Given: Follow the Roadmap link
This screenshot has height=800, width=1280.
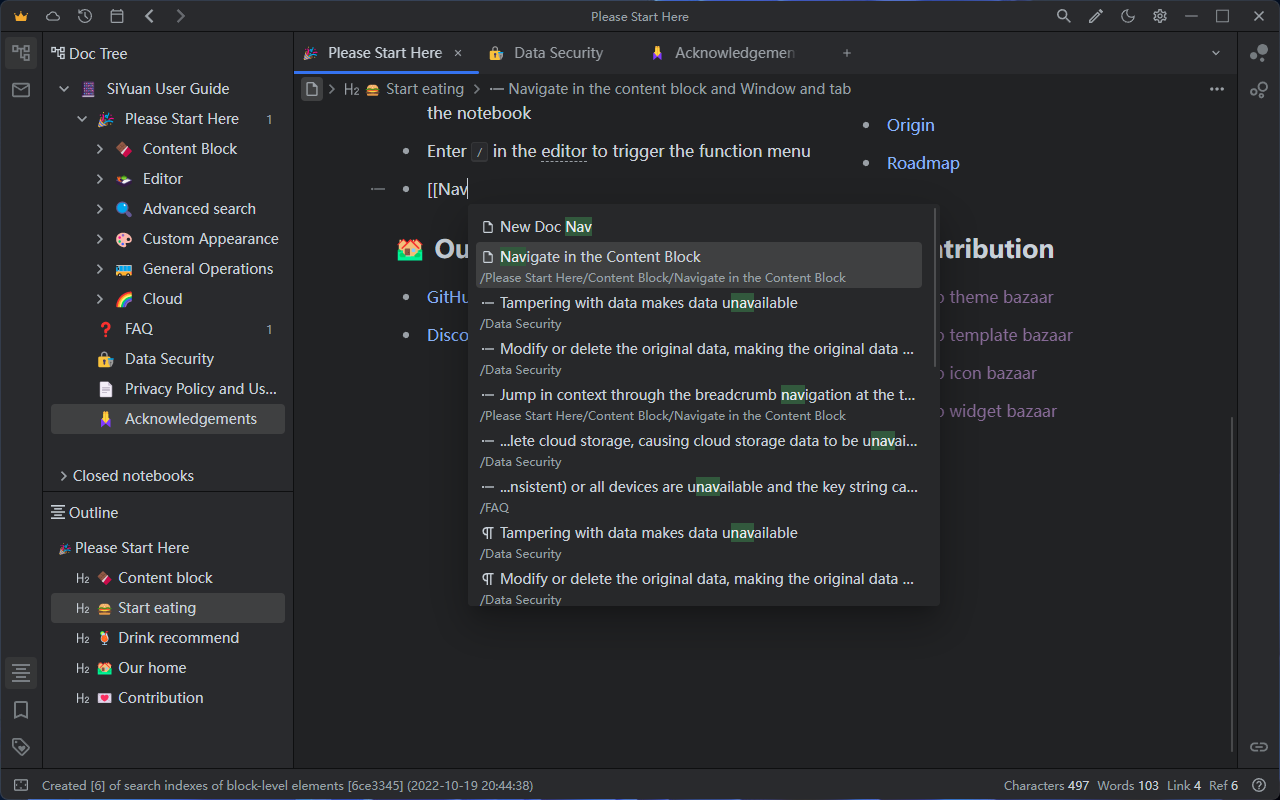Looking at the screenshot, I should click(x=923, y=163).
